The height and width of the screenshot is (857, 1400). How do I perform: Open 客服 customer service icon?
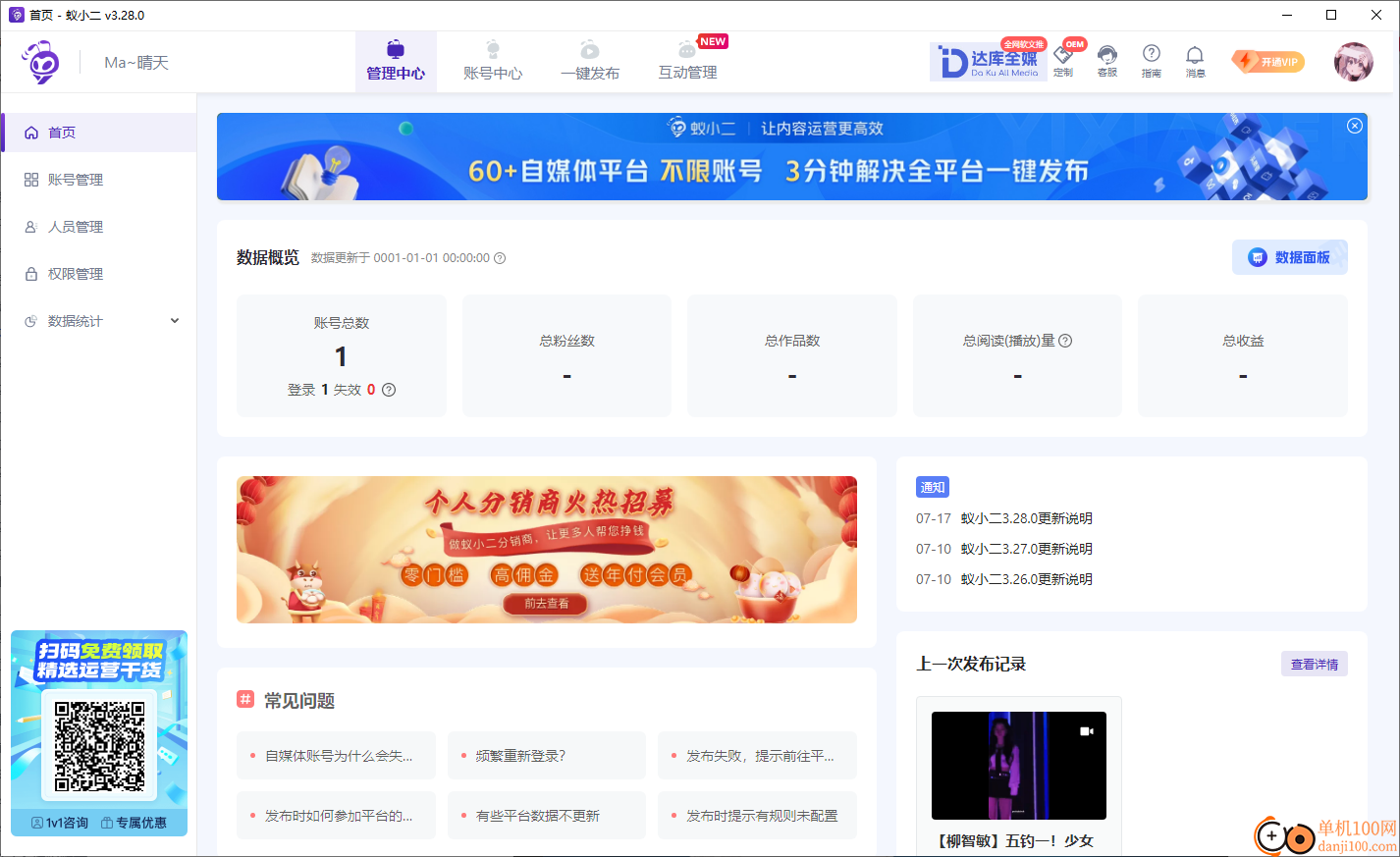pyautogui.click(x=1107, y=61)
